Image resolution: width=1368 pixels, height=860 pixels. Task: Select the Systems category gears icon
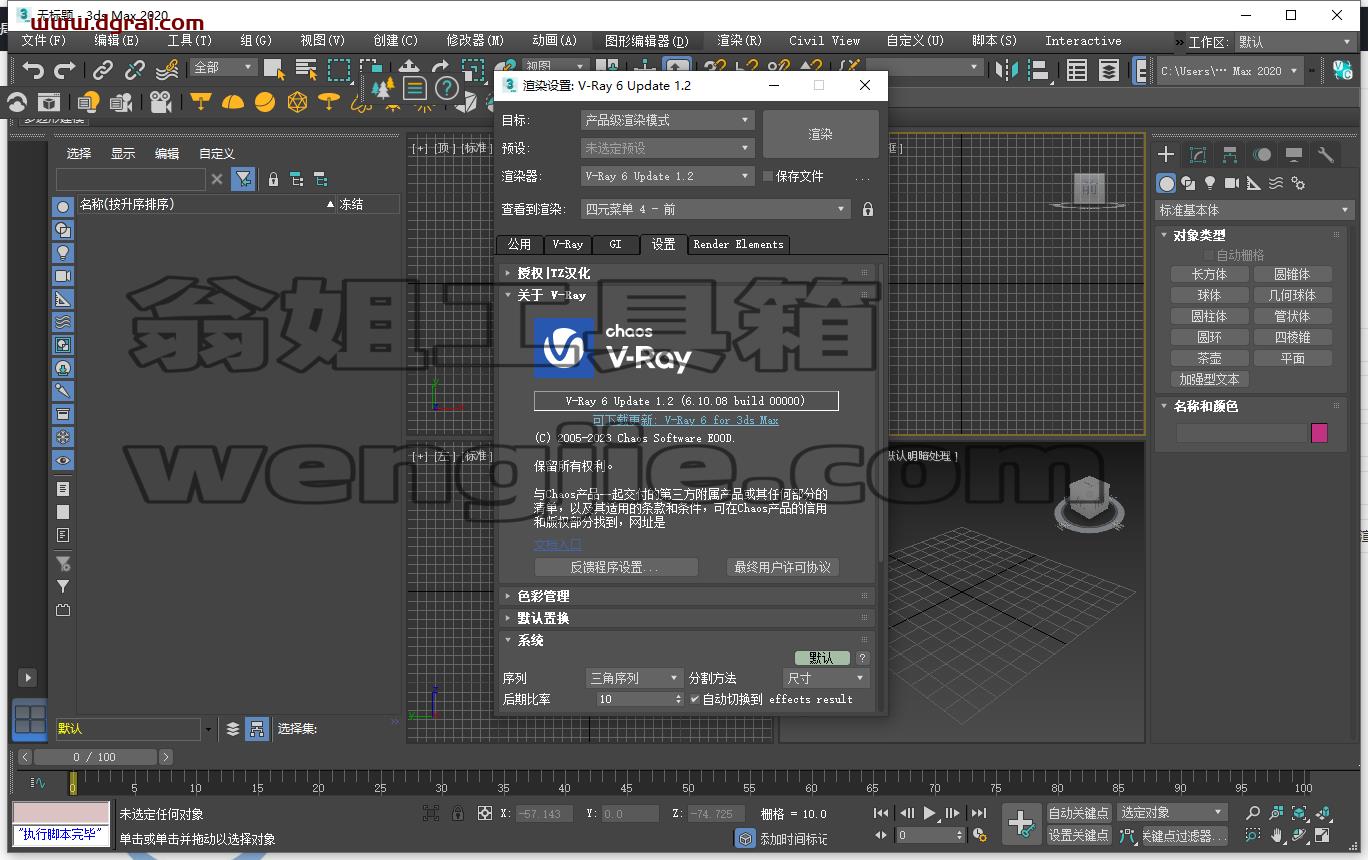[x=1298, y=183]
